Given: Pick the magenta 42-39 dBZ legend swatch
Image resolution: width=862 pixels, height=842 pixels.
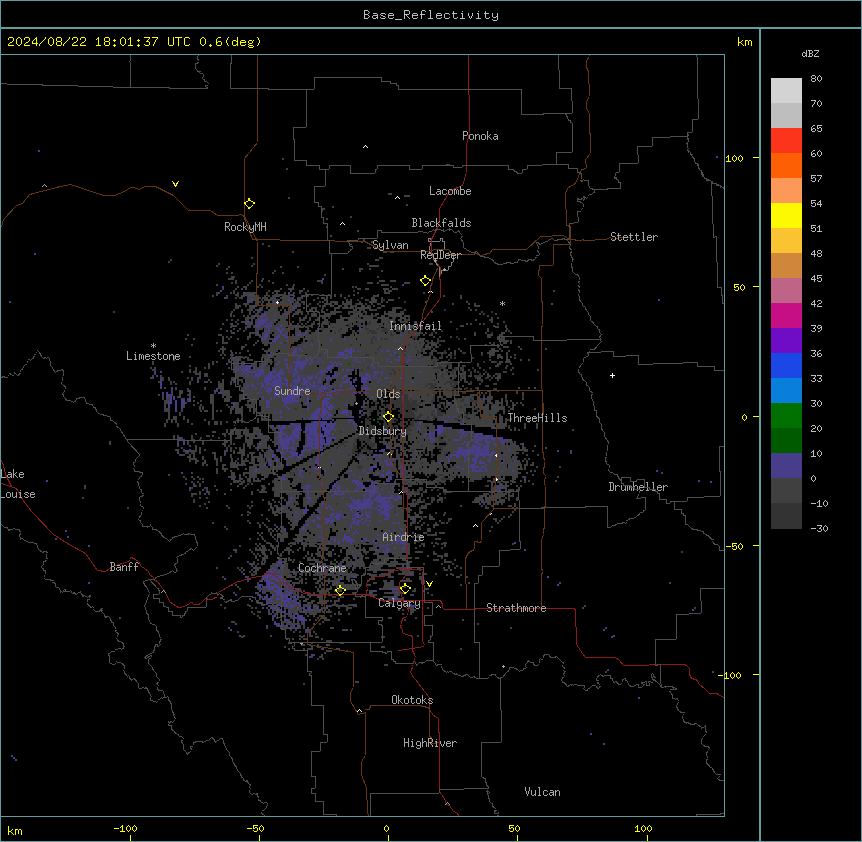Looking at the screenshot, I should click(786, 315).
